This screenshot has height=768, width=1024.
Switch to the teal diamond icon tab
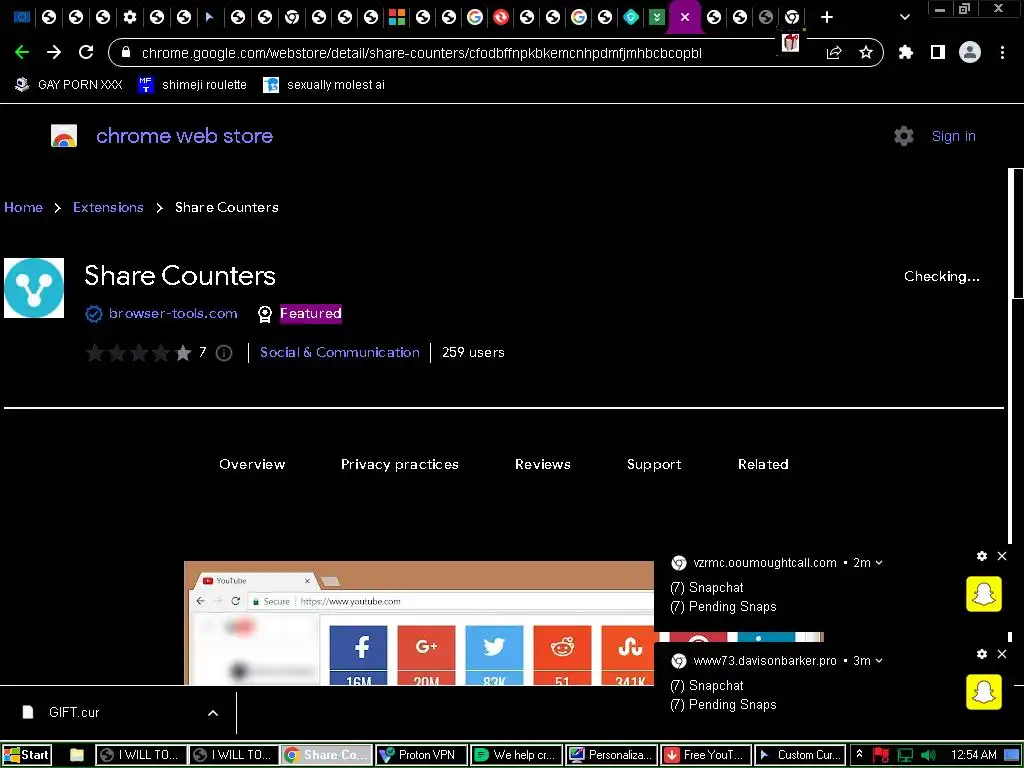point(631,17)
